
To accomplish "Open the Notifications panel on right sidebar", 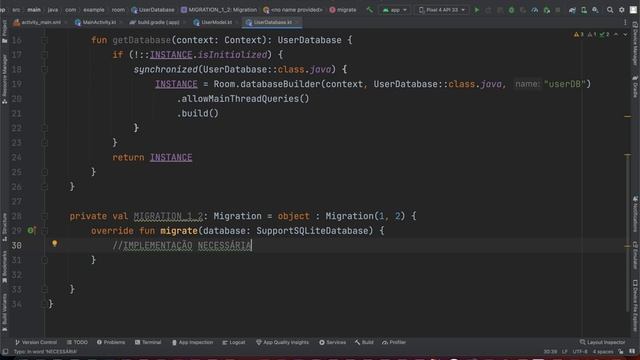I will point(635,214).
